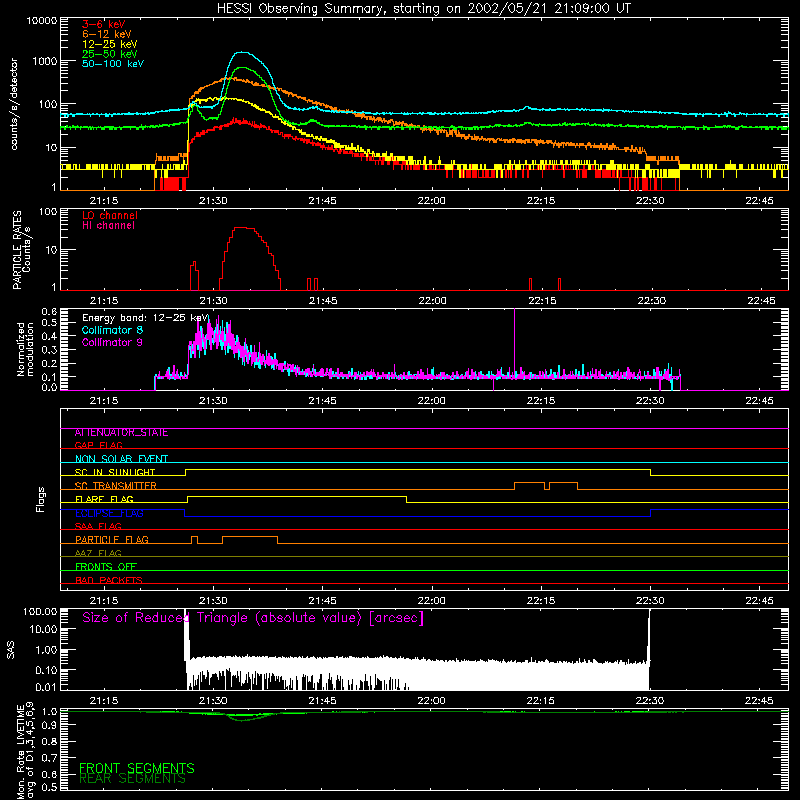Click the peak of the cyan 50-100 keV curve
This screenshot has height=800, width=800.
[x=244, y=52]
